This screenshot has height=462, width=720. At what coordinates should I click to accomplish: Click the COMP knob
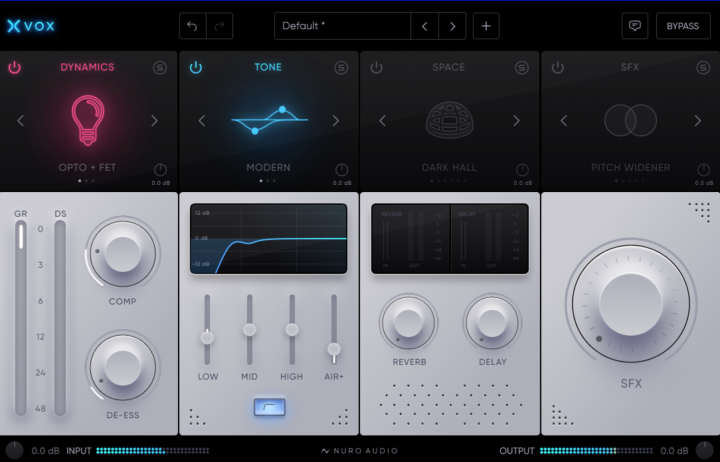[123, 254]
